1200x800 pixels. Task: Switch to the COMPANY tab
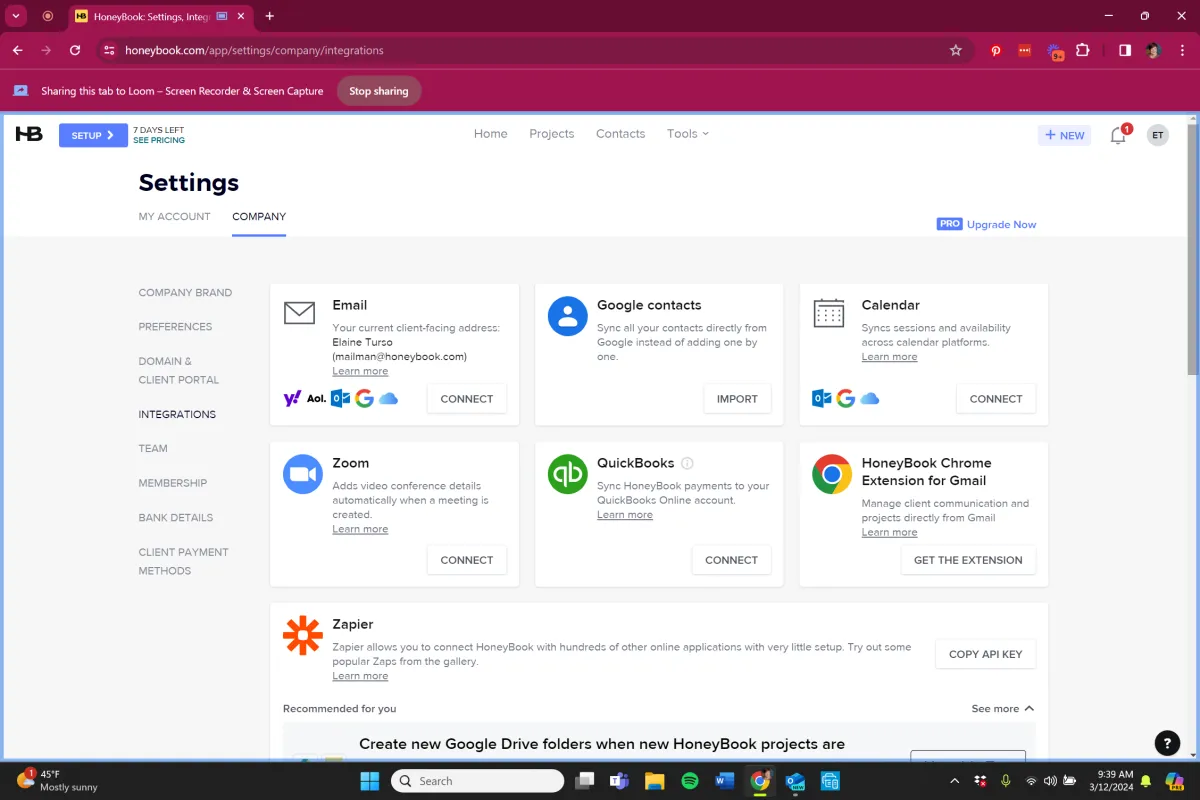click(x=259, y=216)
